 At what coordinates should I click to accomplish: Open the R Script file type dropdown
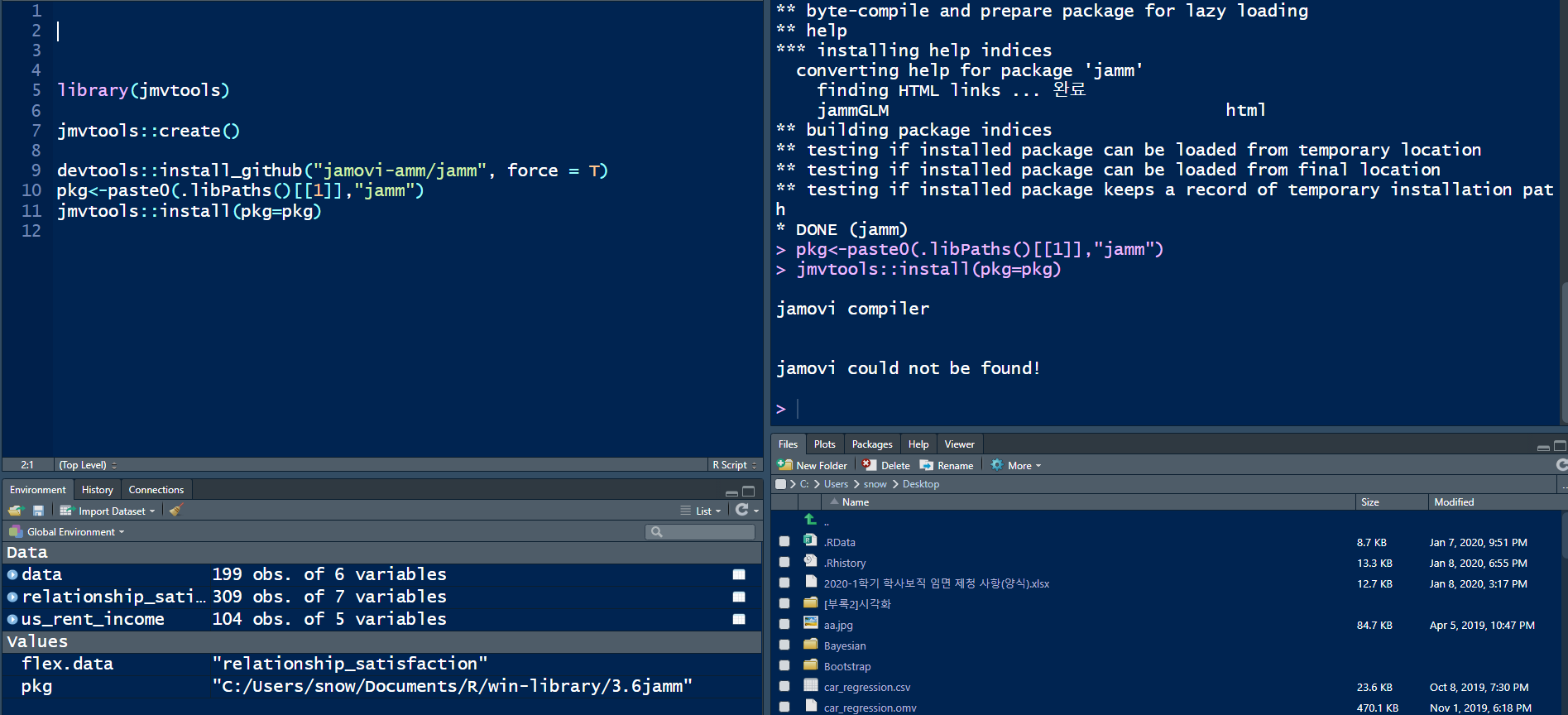(735, 465)
